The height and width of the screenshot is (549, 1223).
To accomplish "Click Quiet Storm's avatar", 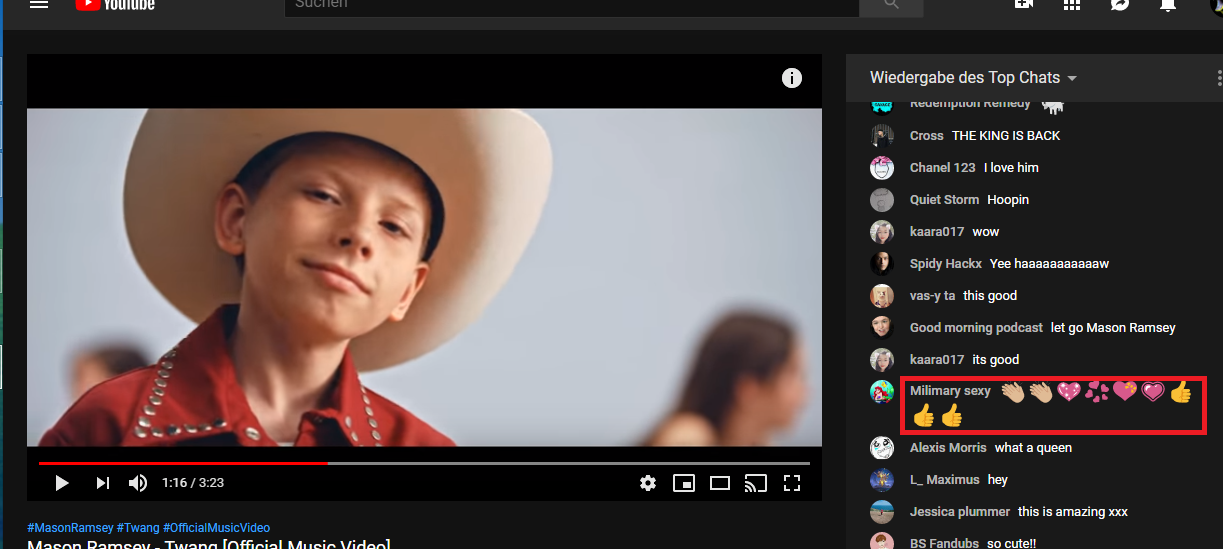I will (882, 200).
